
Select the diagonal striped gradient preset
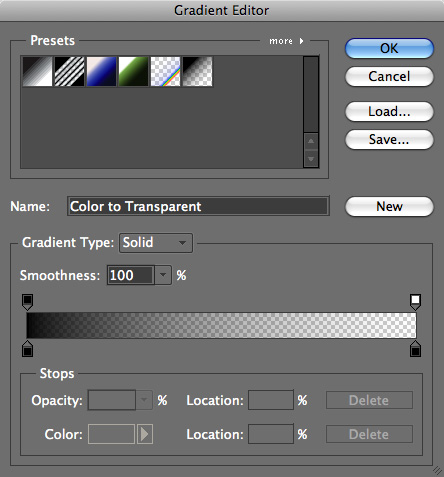[x=69, y=71]
